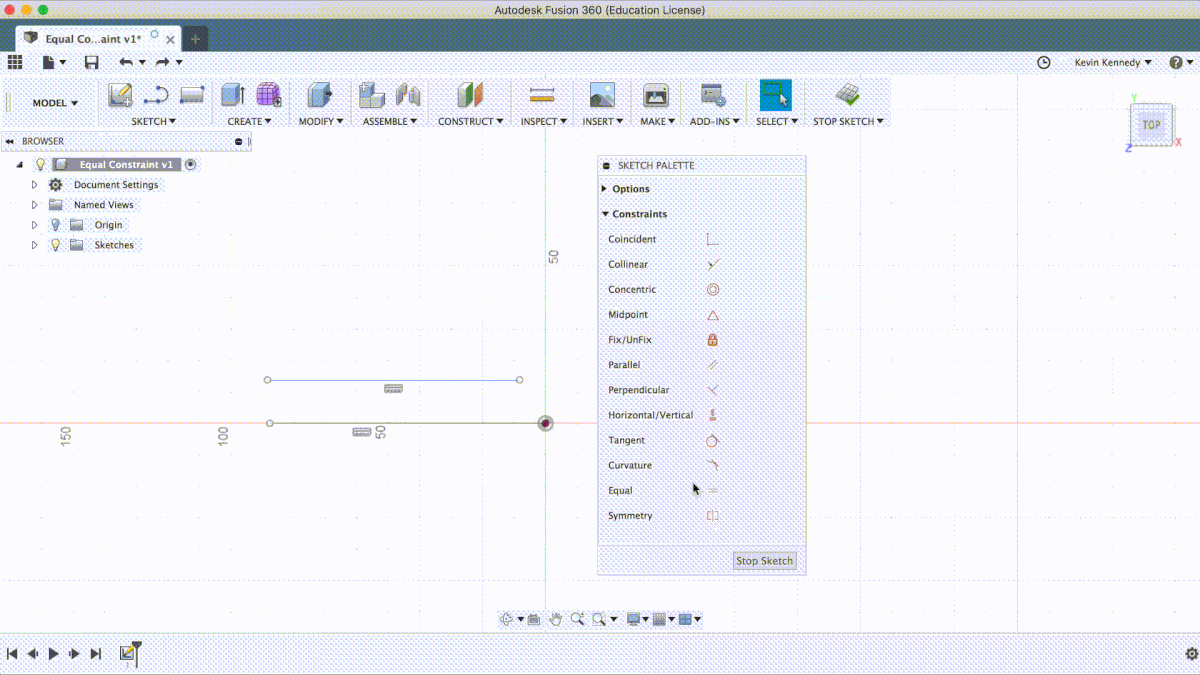Click the Add-Ins scripts icon

[713, 95]
